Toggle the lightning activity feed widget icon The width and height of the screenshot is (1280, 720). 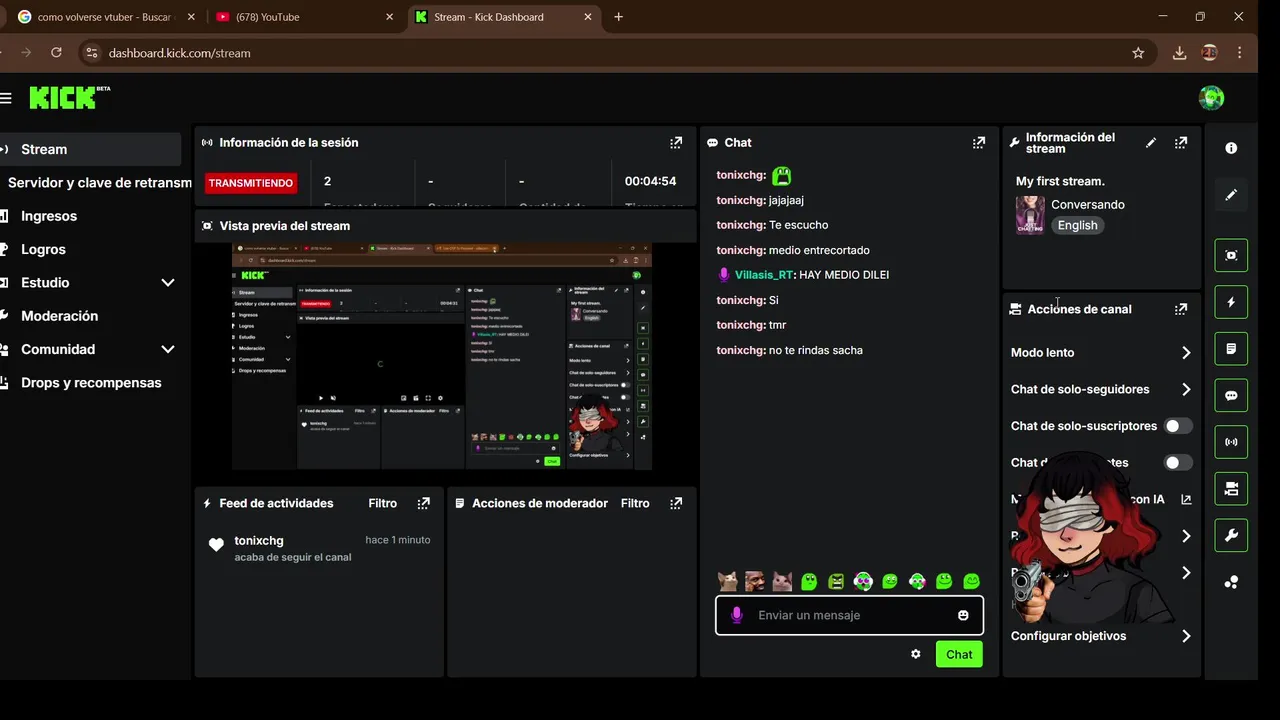click(x=1231, y=302)
